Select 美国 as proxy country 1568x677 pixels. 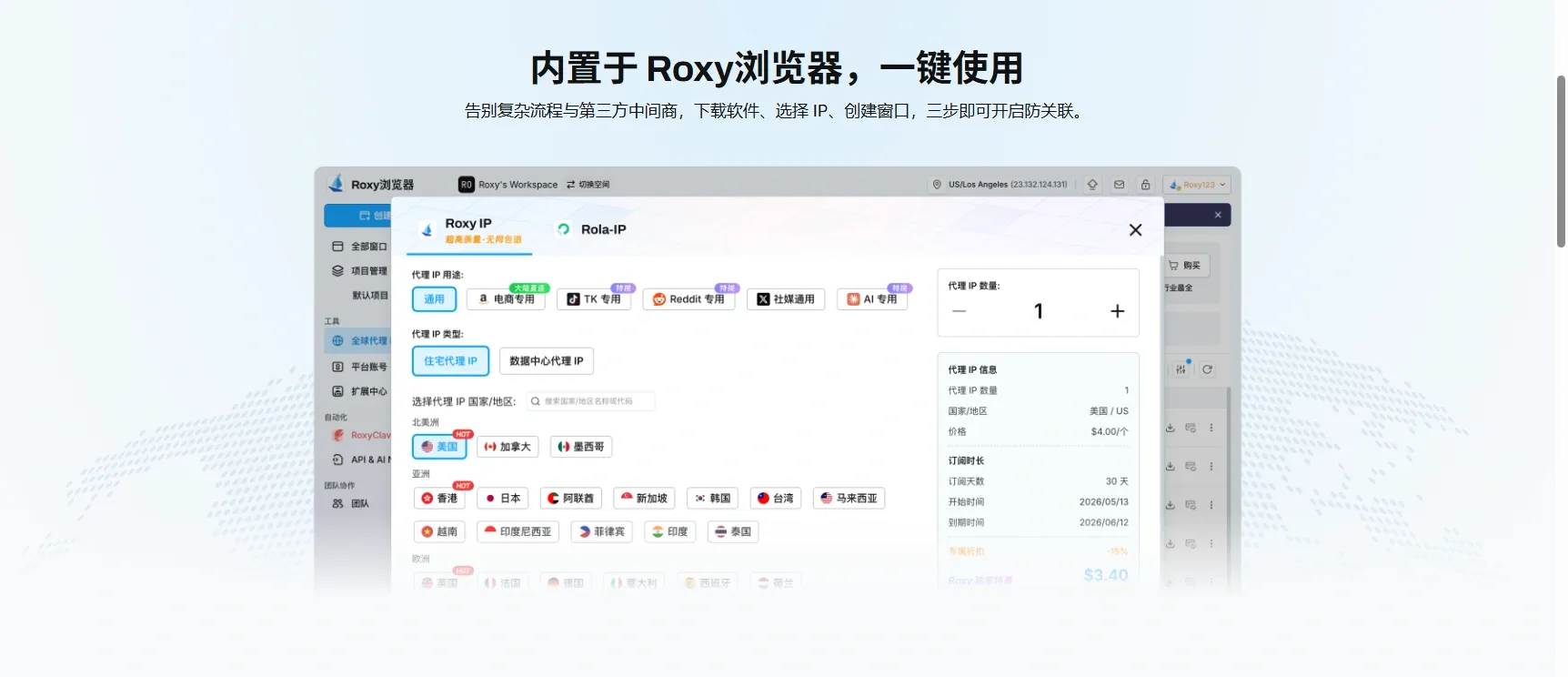439,447
